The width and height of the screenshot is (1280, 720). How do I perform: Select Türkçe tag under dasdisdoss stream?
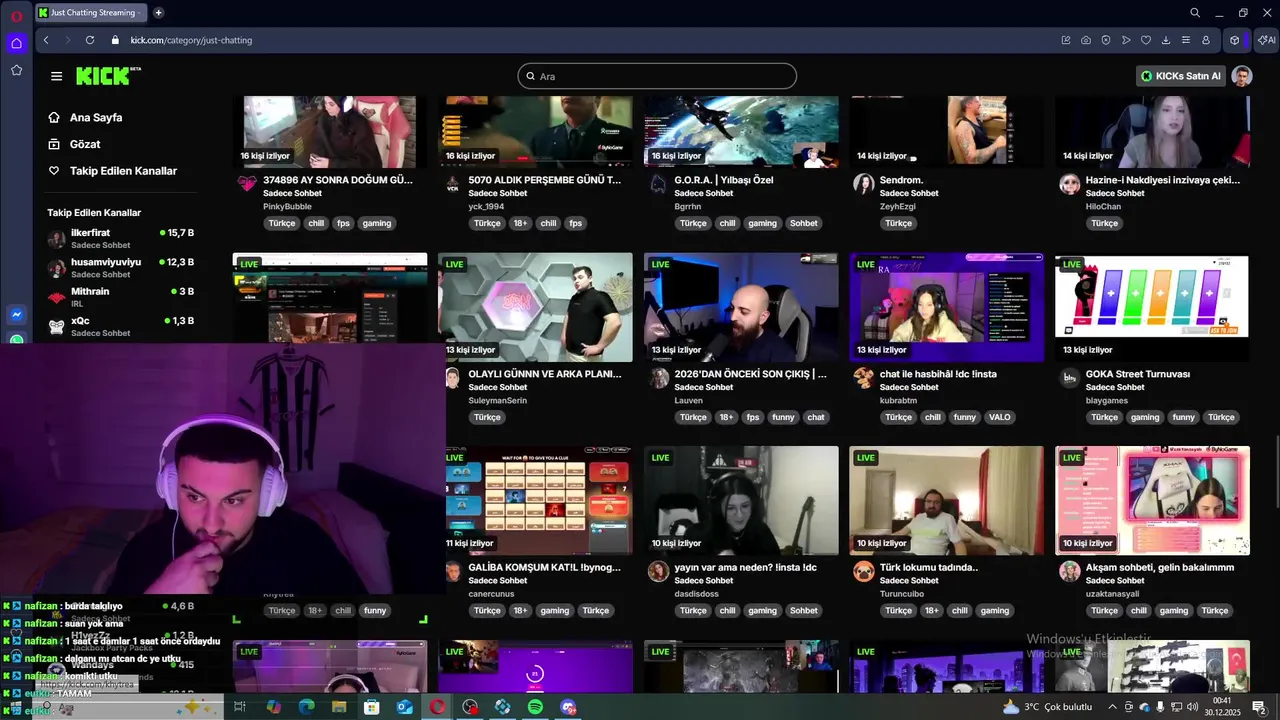pos(693,610)
